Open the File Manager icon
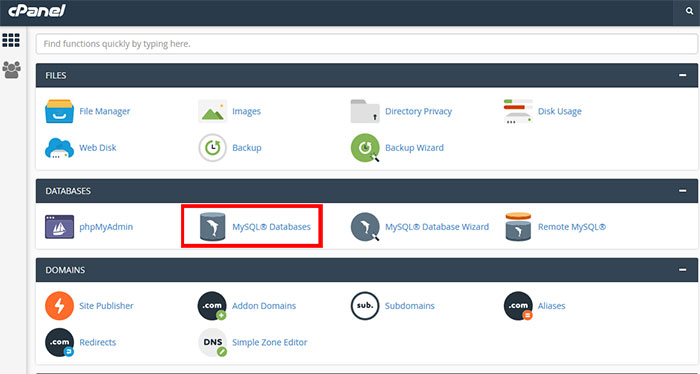 coord(59,111)
